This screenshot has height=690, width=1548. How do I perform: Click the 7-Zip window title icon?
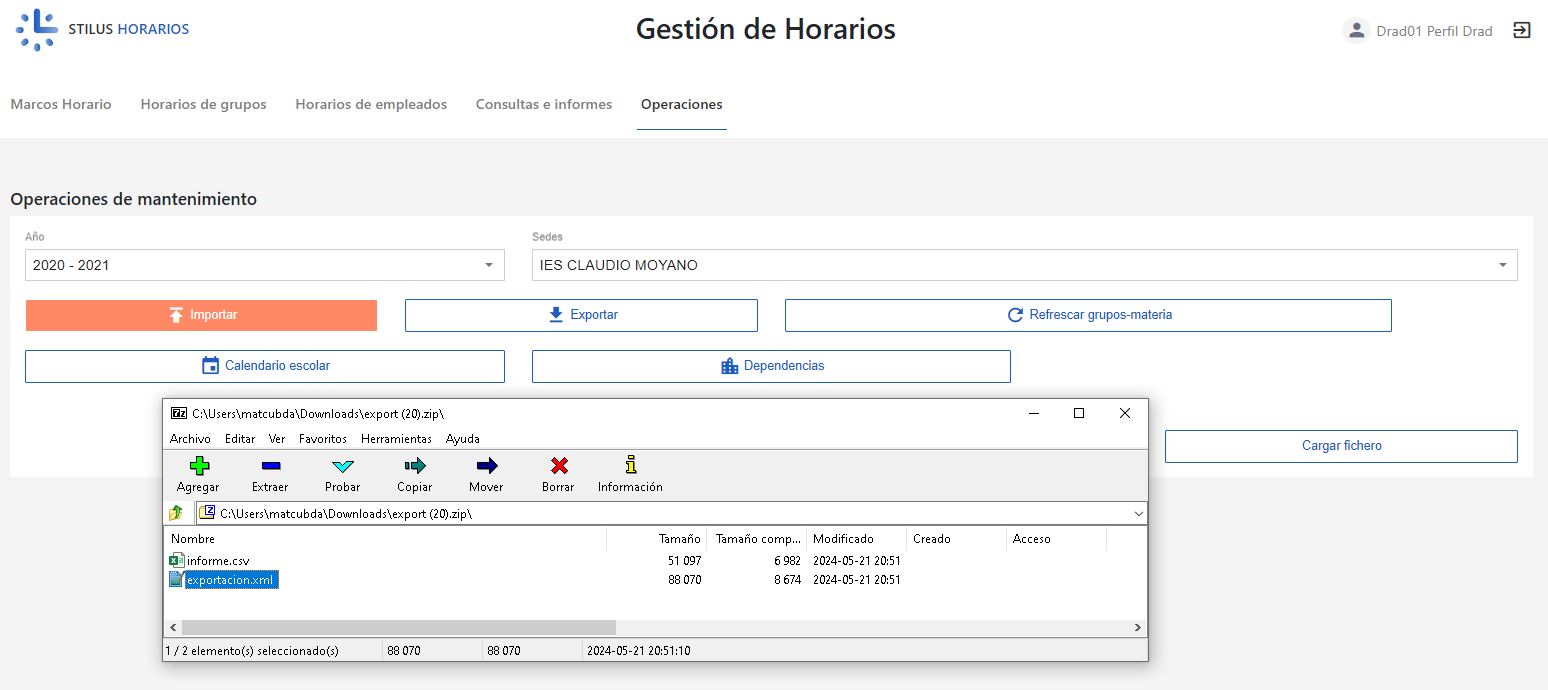pyautogui.click(x=179, y=413)
